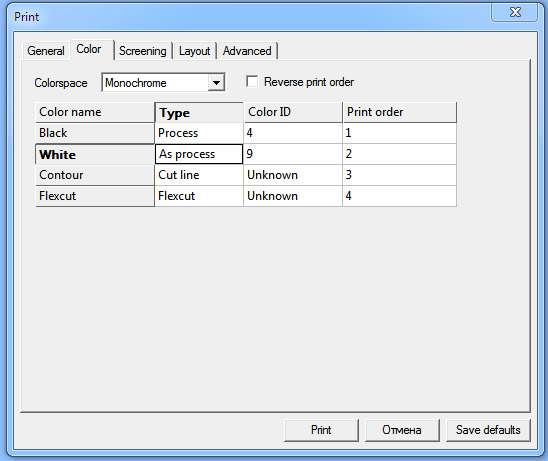This screenshot has width=548, height=461.
Task: Enable Reverse print order checkbox
Action: click(252, 82)
